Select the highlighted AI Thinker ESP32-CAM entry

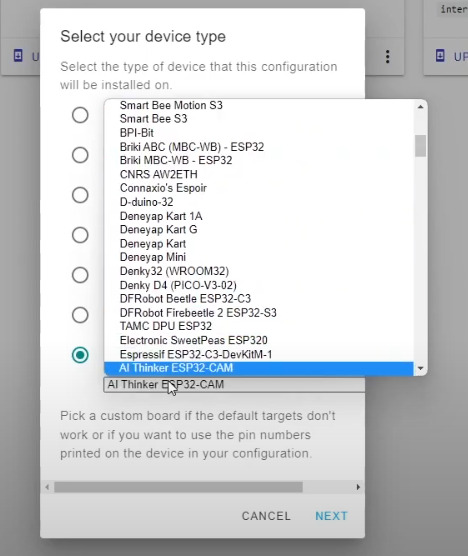pyautogui.click(x=259, y=368)
